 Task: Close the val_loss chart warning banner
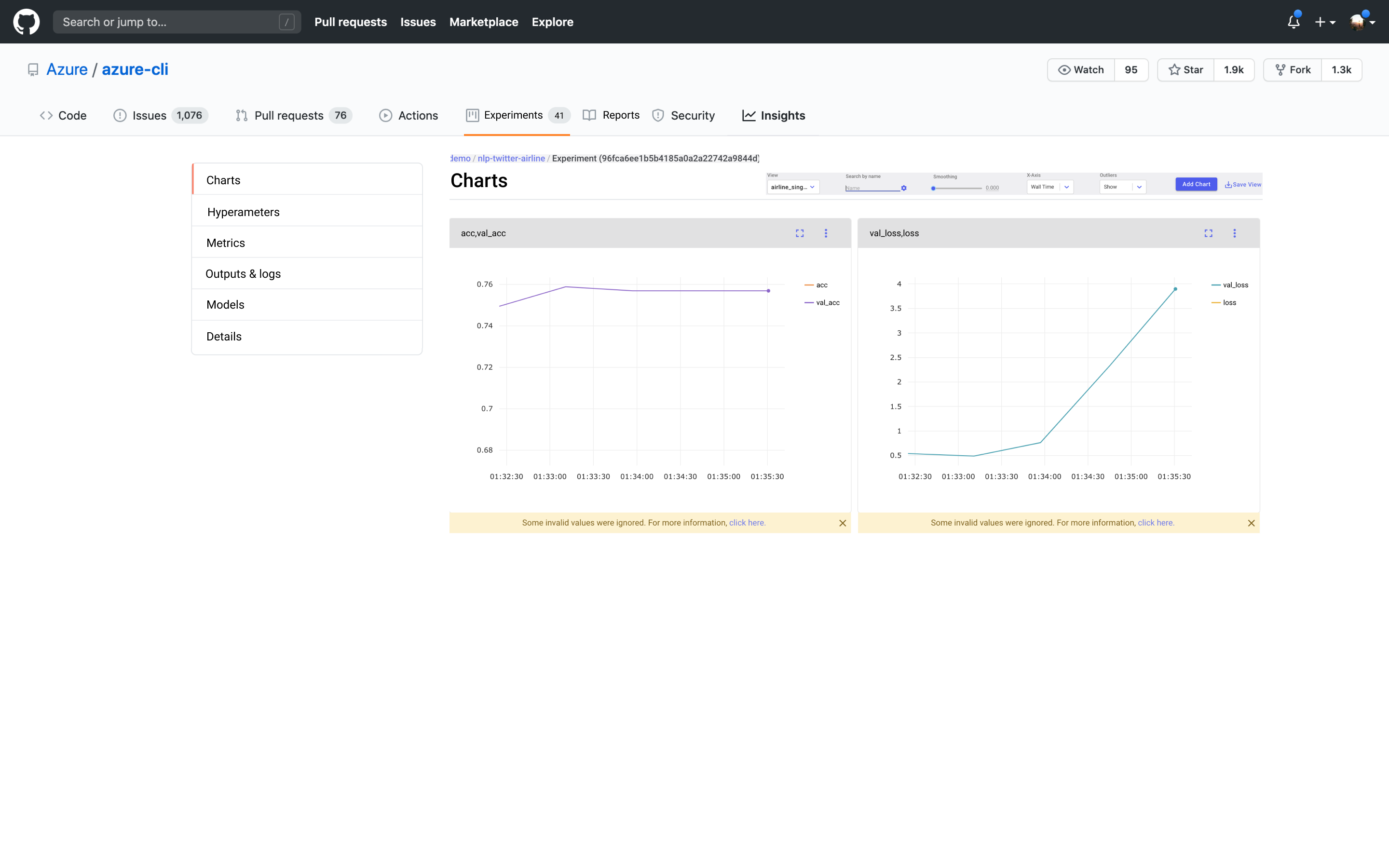pos(1251,523)
